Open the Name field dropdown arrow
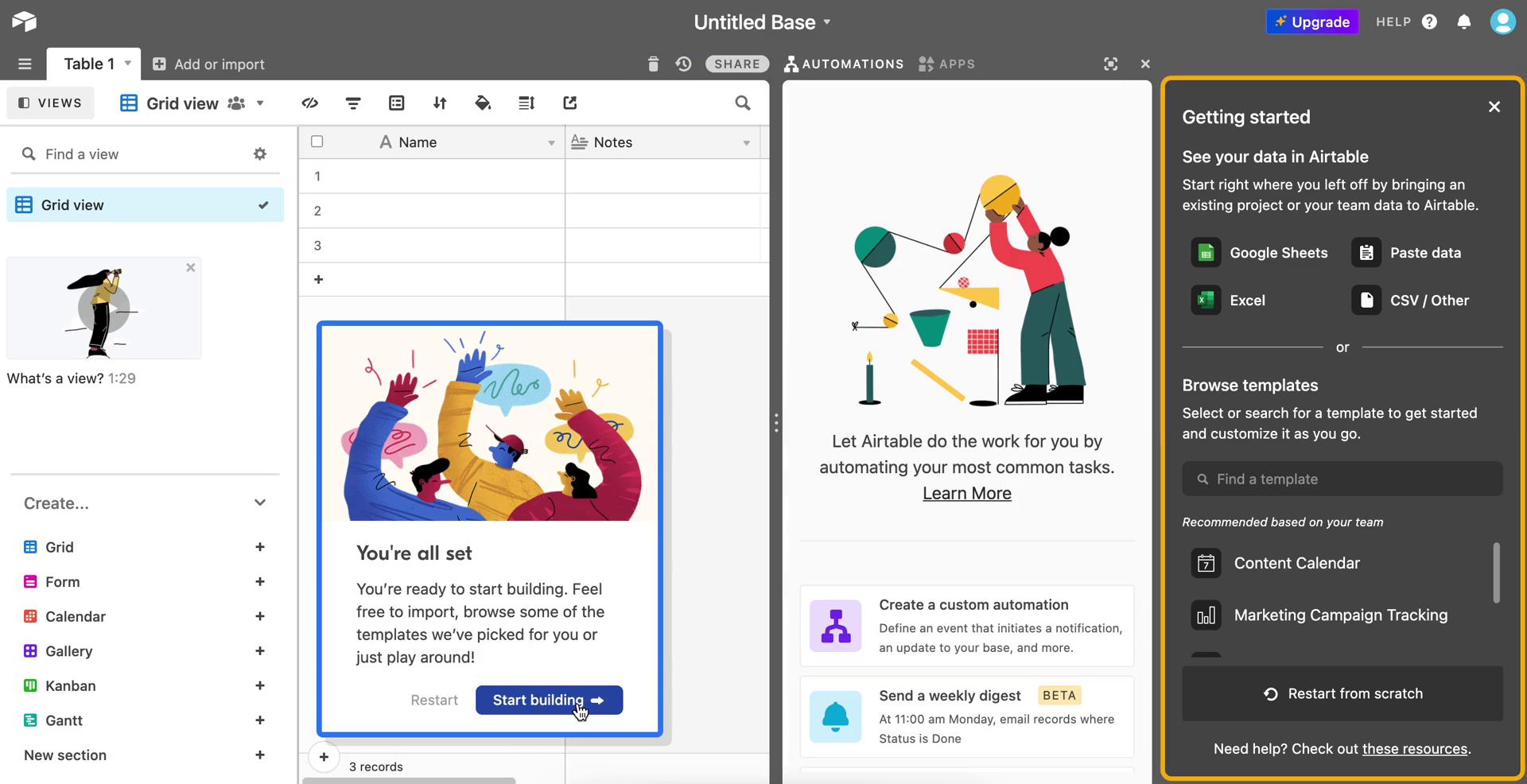This screenshot has height=784, width=1527. tap(551, 143)
